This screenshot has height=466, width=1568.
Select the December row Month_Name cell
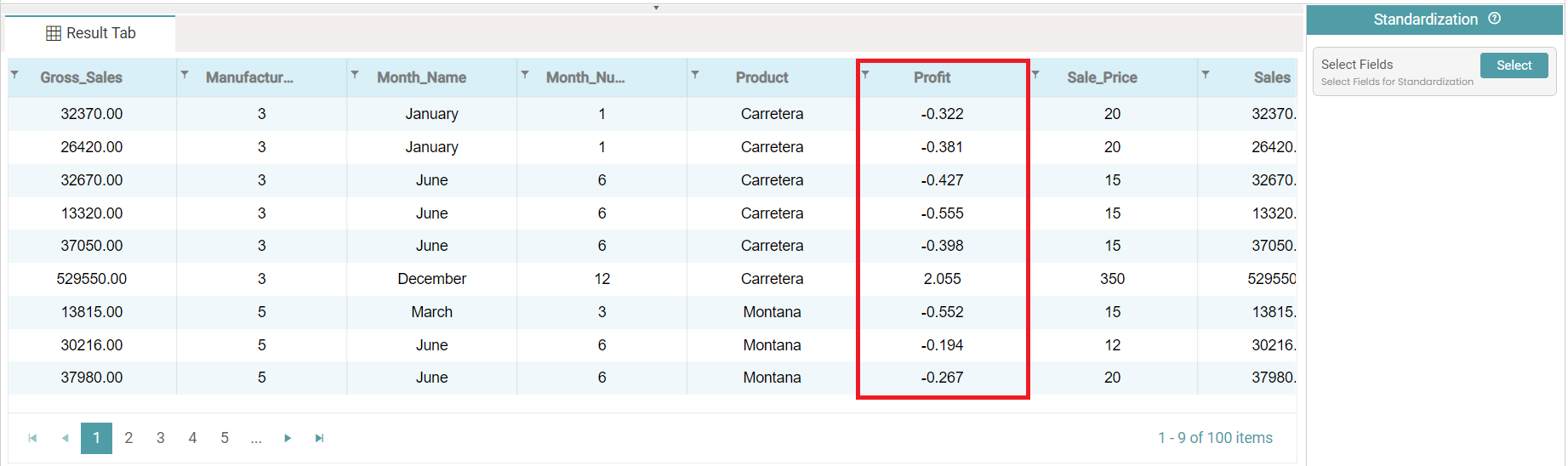(431, 279)
